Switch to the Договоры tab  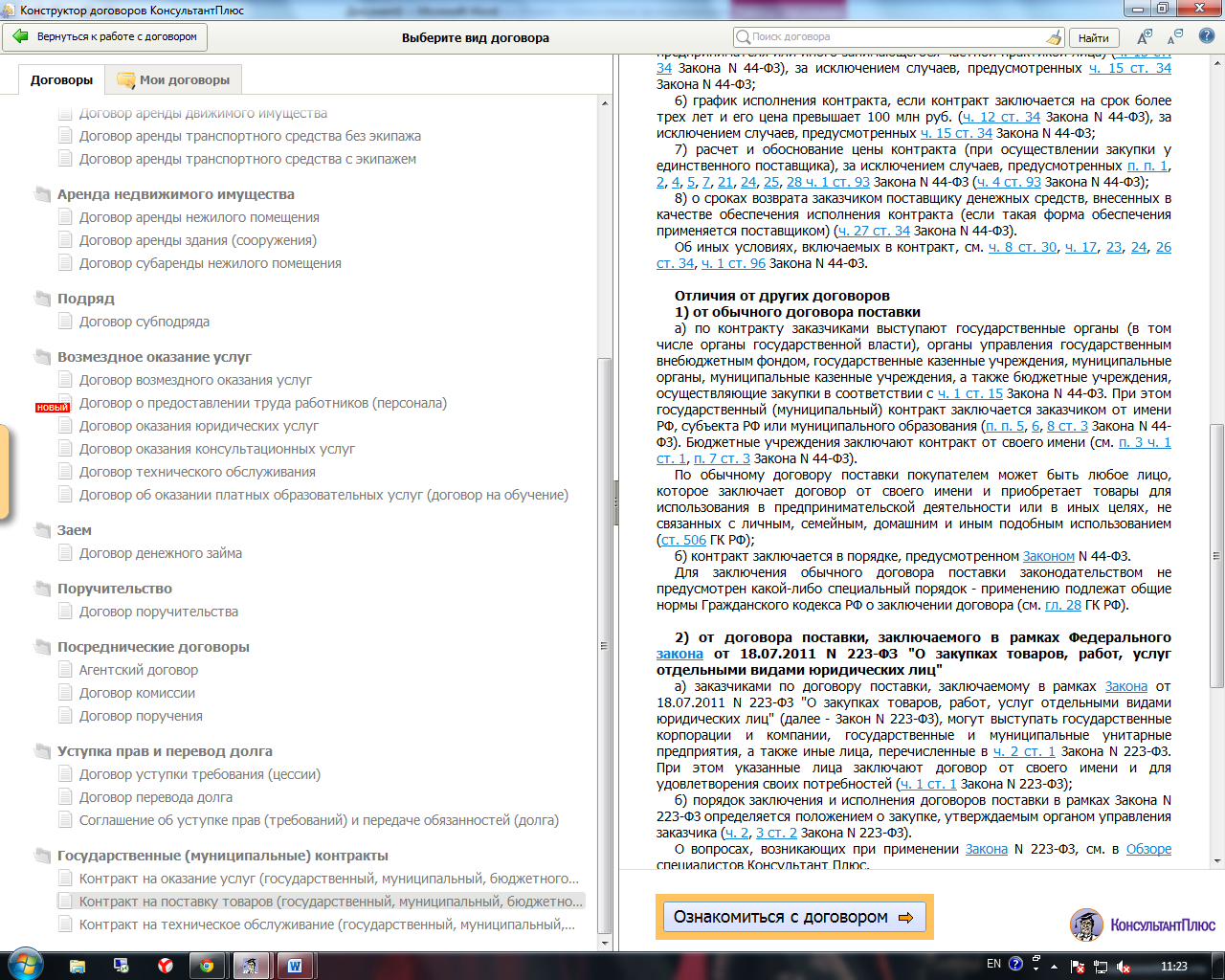[x=61, y=79]
